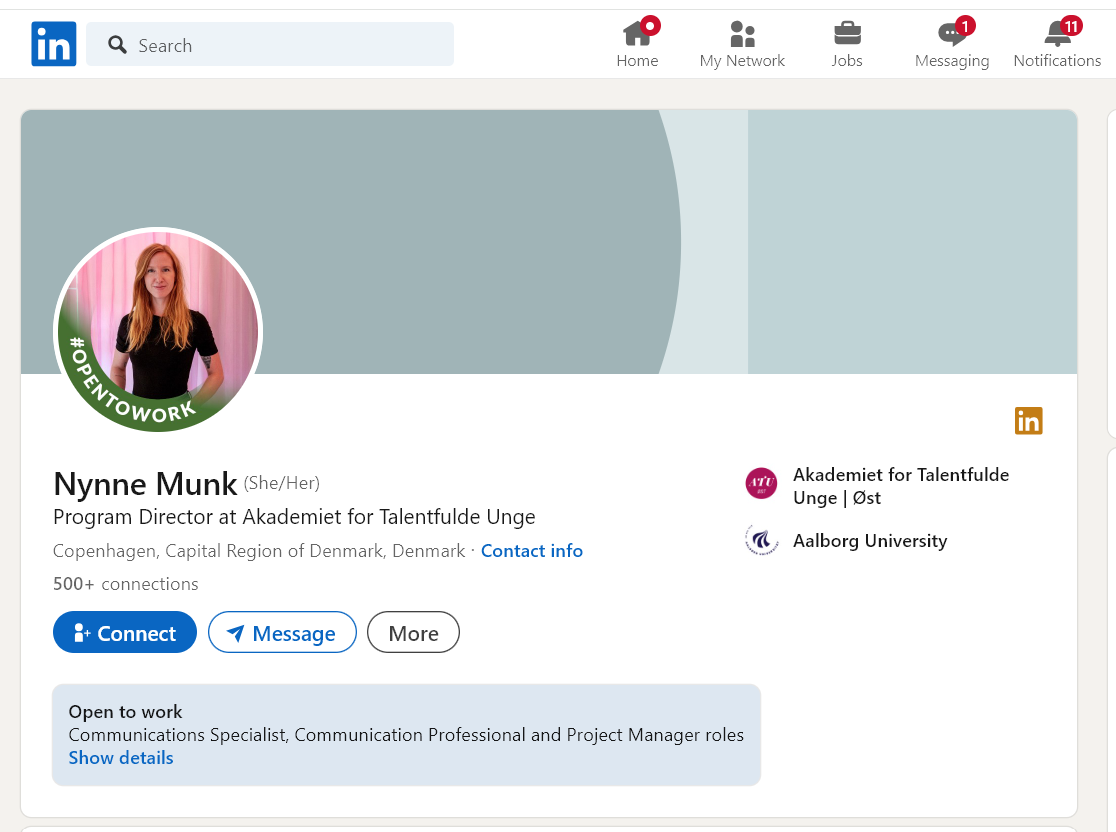Screen dimensions: 1116x832
Task: Click the gold LinkedIn premium badge icon
Action: (x=1028, y=421)
